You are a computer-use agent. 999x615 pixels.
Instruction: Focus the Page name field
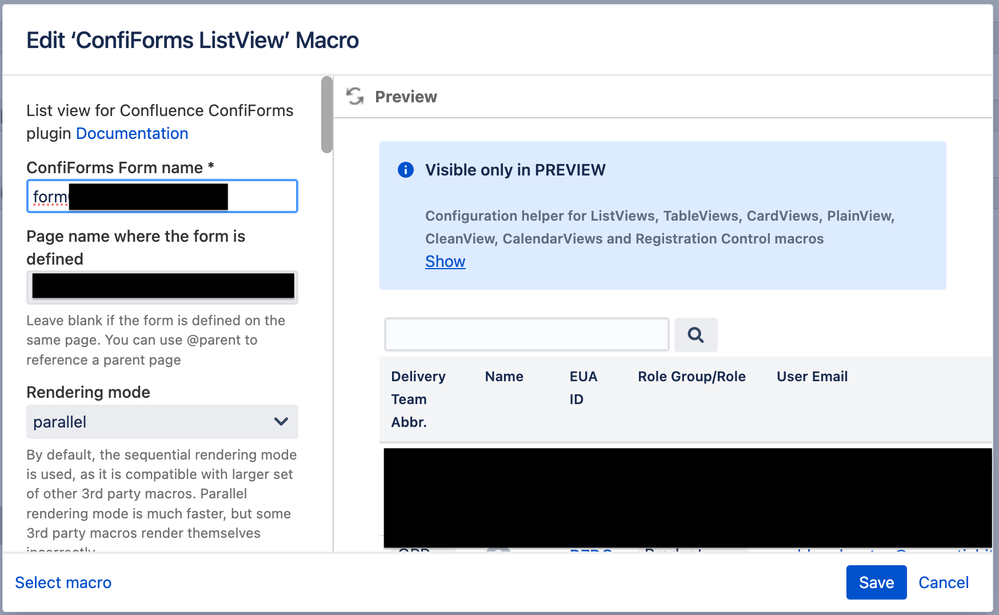tap(162, 287)
